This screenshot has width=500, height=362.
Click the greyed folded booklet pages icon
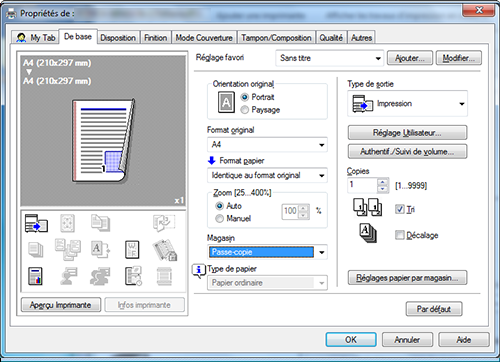pos(164,223)
